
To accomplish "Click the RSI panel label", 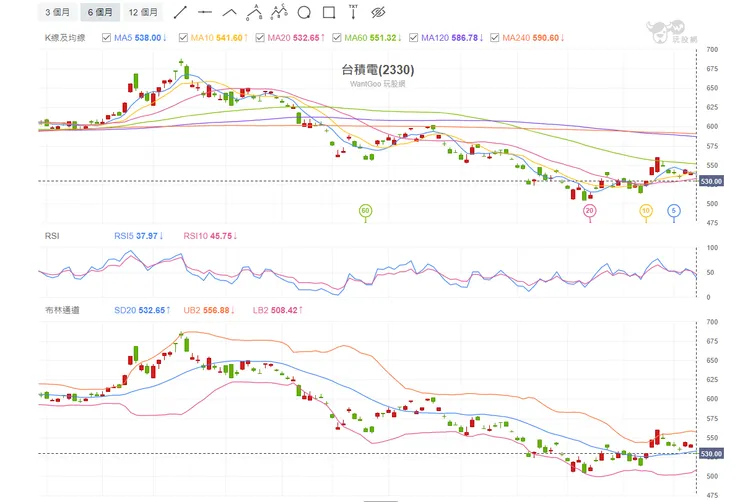I will [52, 236].
